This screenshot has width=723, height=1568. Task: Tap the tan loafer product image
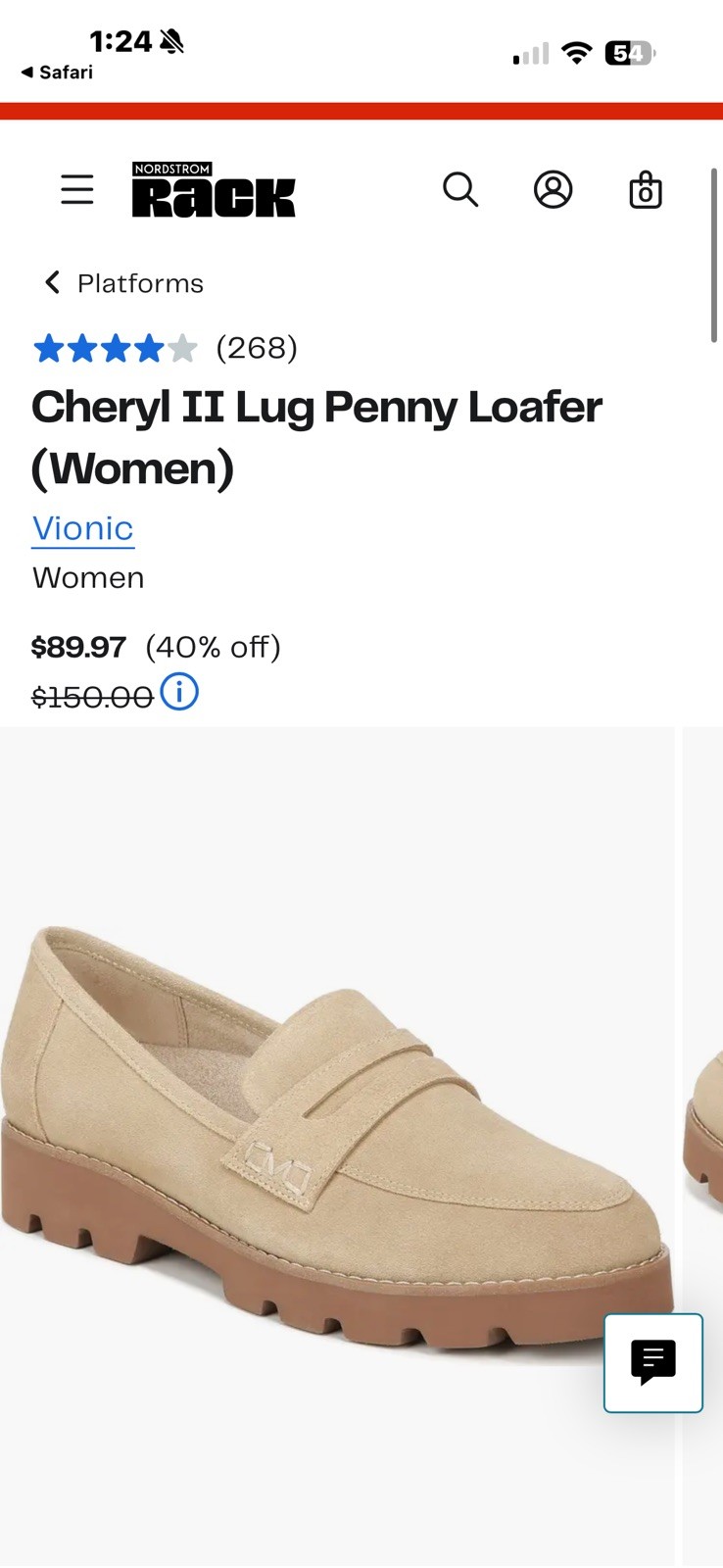[337, 1147]
